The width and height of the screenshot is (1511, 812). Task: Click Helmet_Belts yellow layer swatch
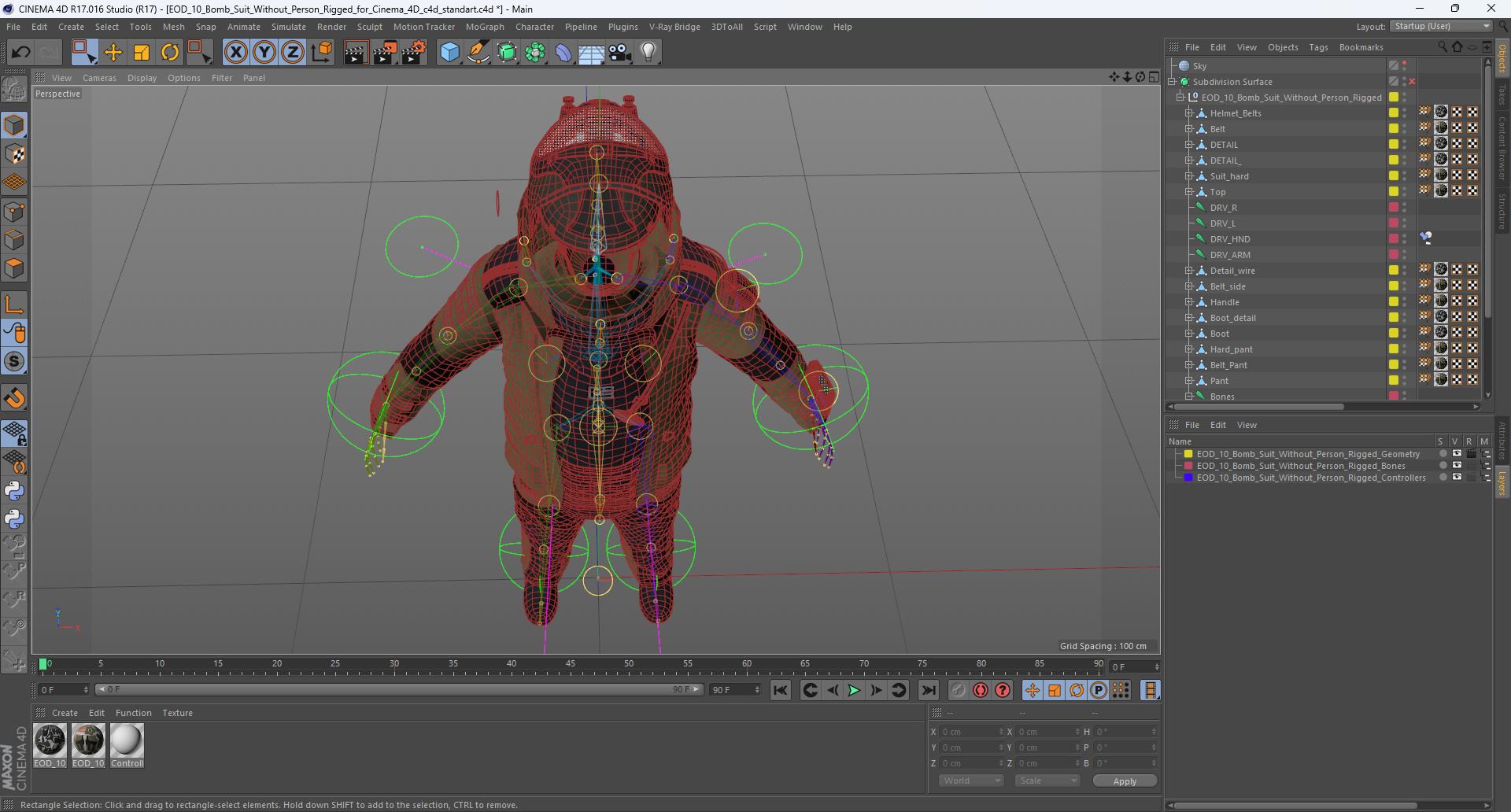tap(1394, 113)
